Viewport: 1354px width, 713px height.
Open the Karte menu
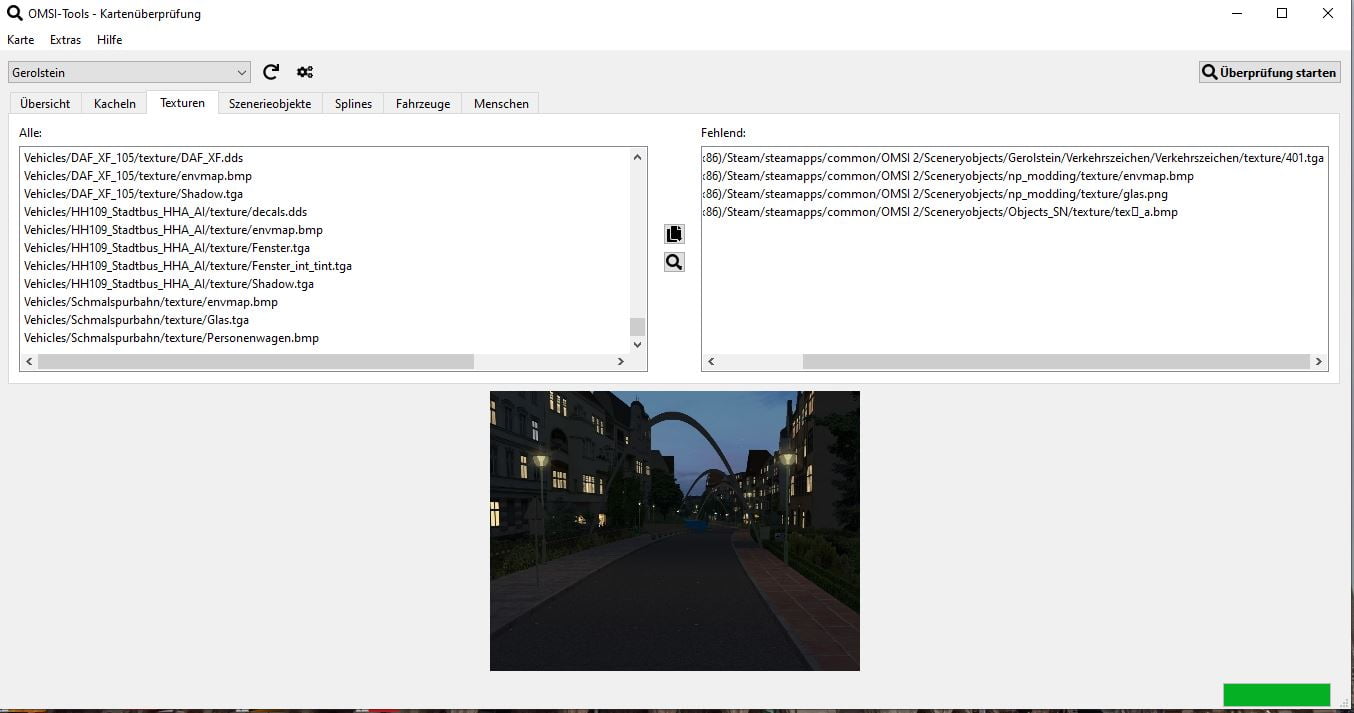[21, 40]
